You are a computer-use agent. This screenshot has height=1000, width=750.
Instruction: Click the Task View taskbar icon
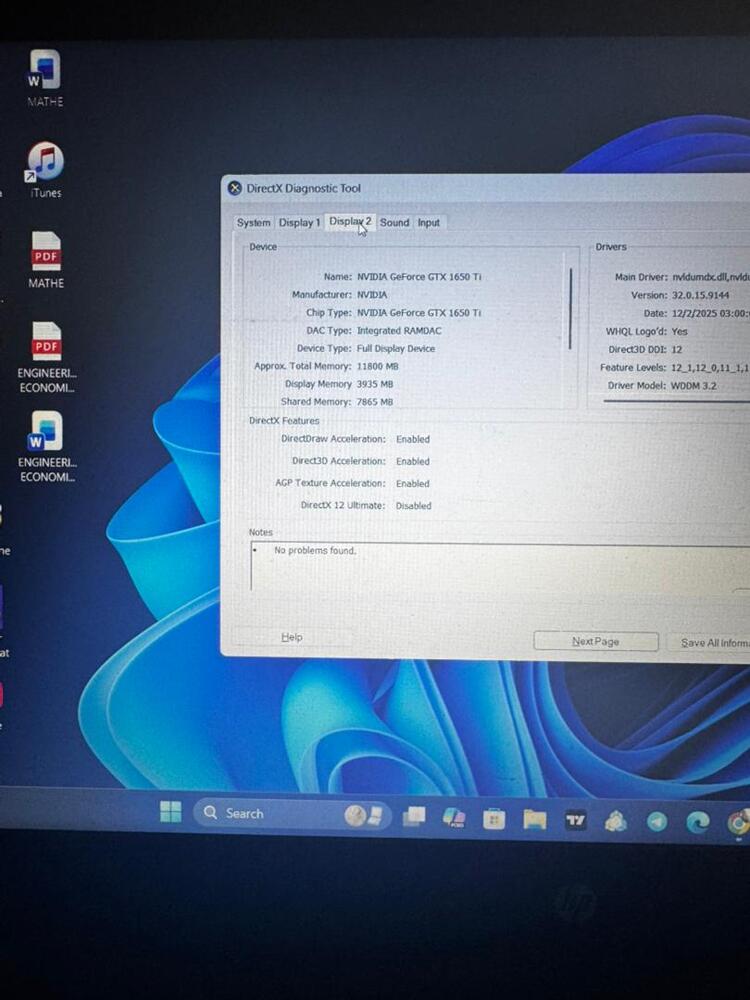[414, 818]
